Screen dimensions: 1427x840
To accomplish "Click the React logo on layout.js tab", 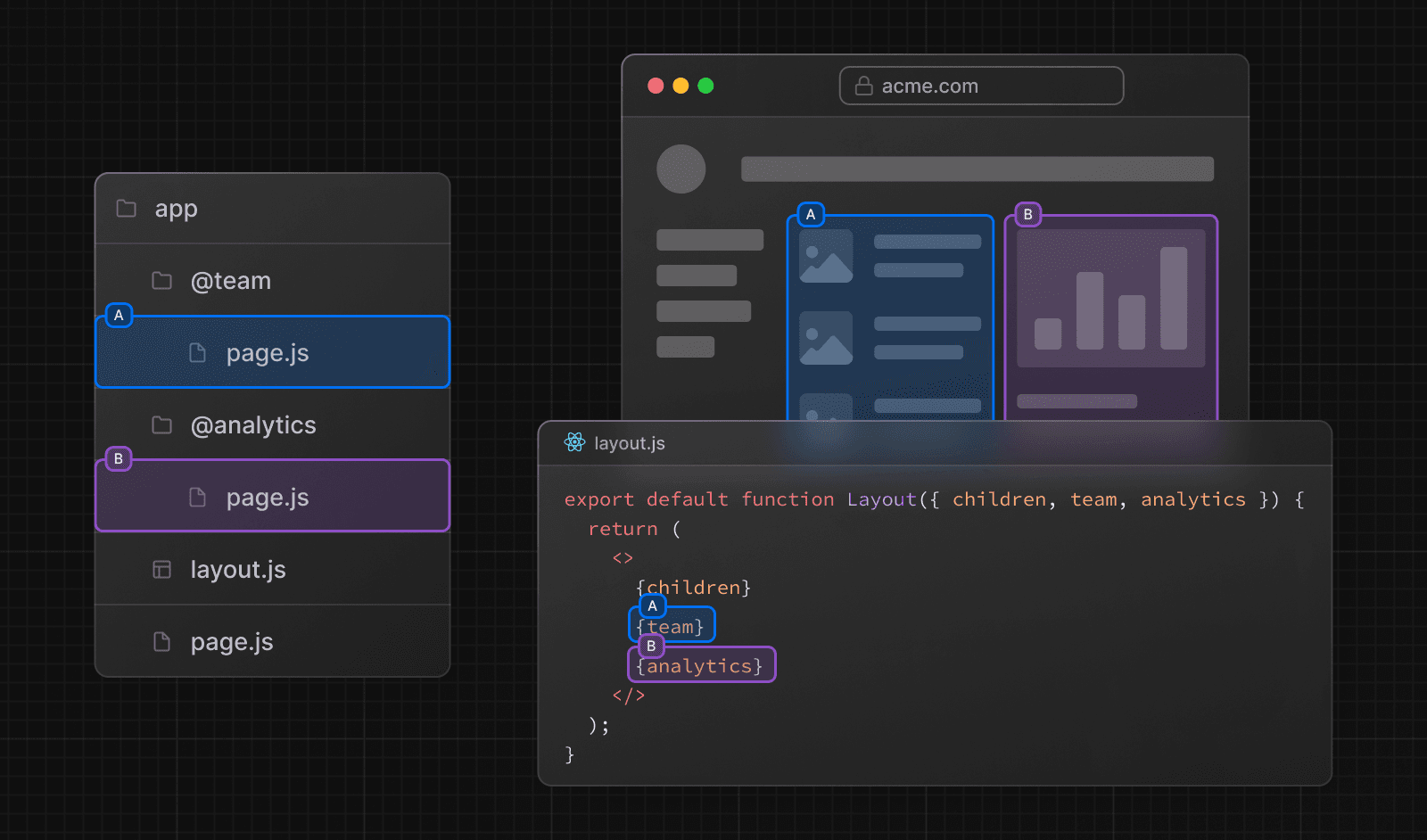I will (x=574, y=442).
